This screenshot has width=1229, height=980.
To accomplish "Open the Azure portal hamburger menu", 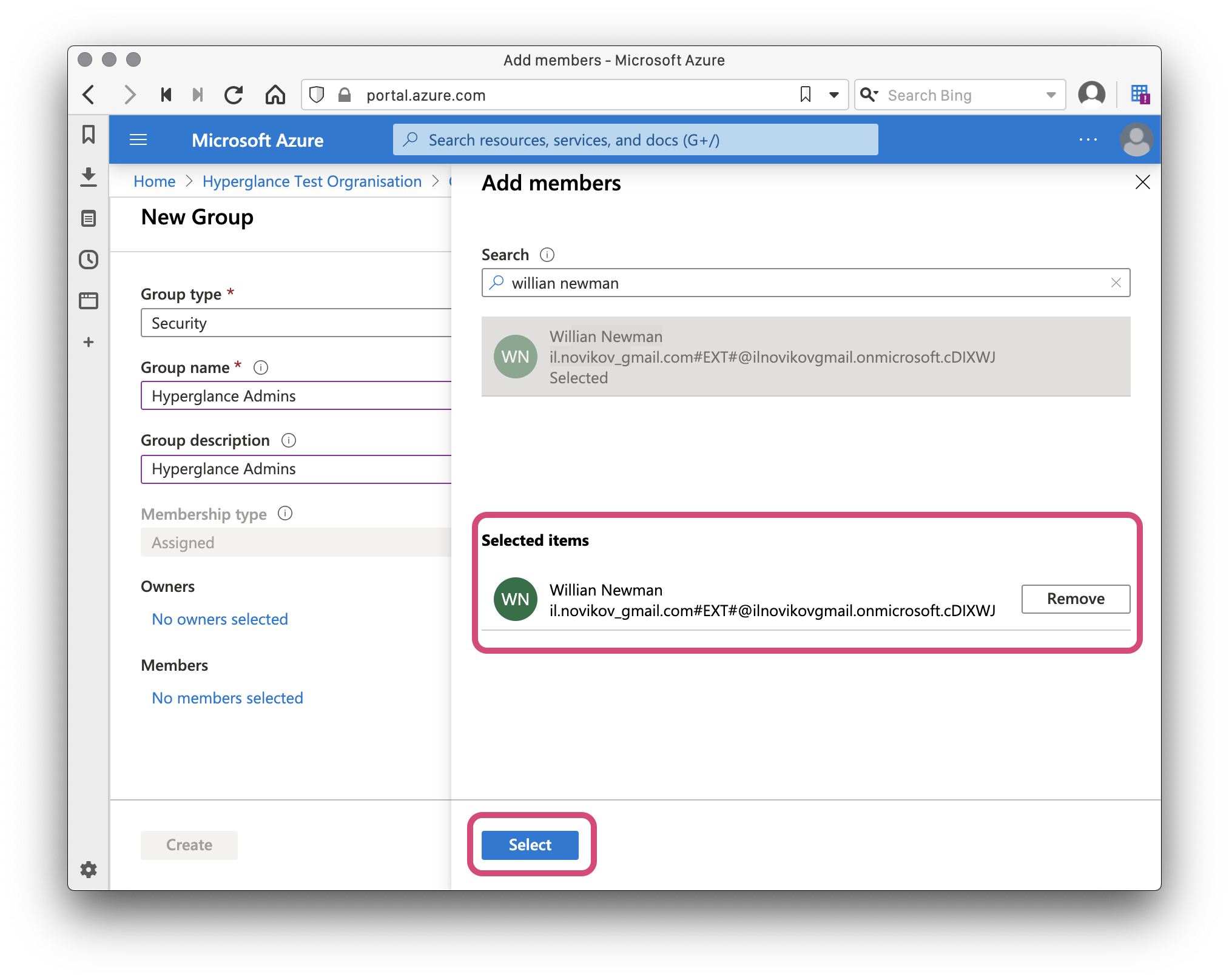I will (x=138, y=139).
